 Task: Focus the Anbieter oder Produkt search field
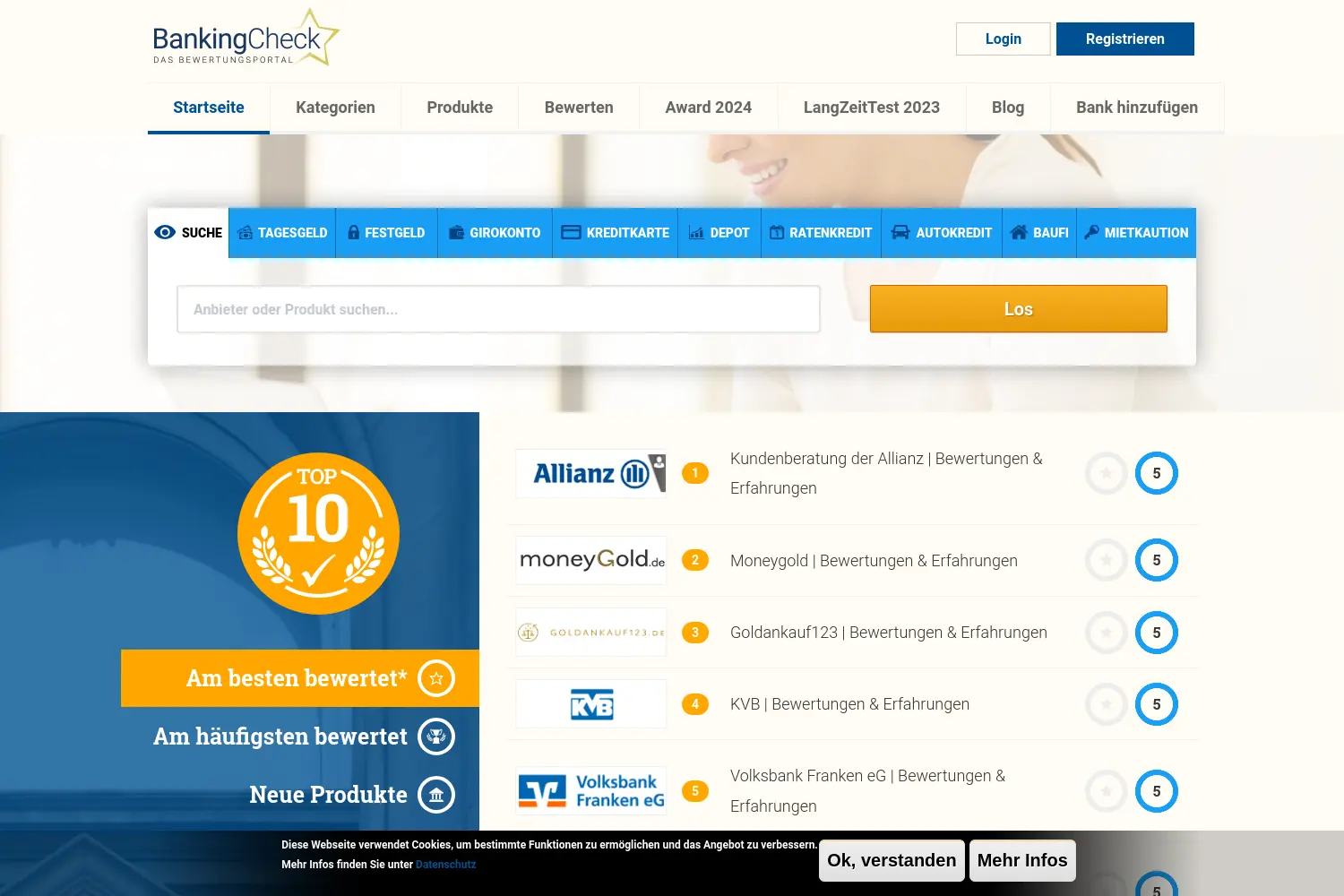tap(499, 309)
